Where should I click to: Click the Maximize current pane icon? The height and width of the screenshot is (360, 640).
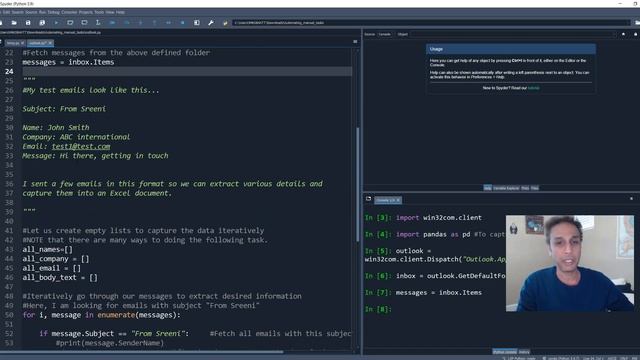tap(197, 23)
